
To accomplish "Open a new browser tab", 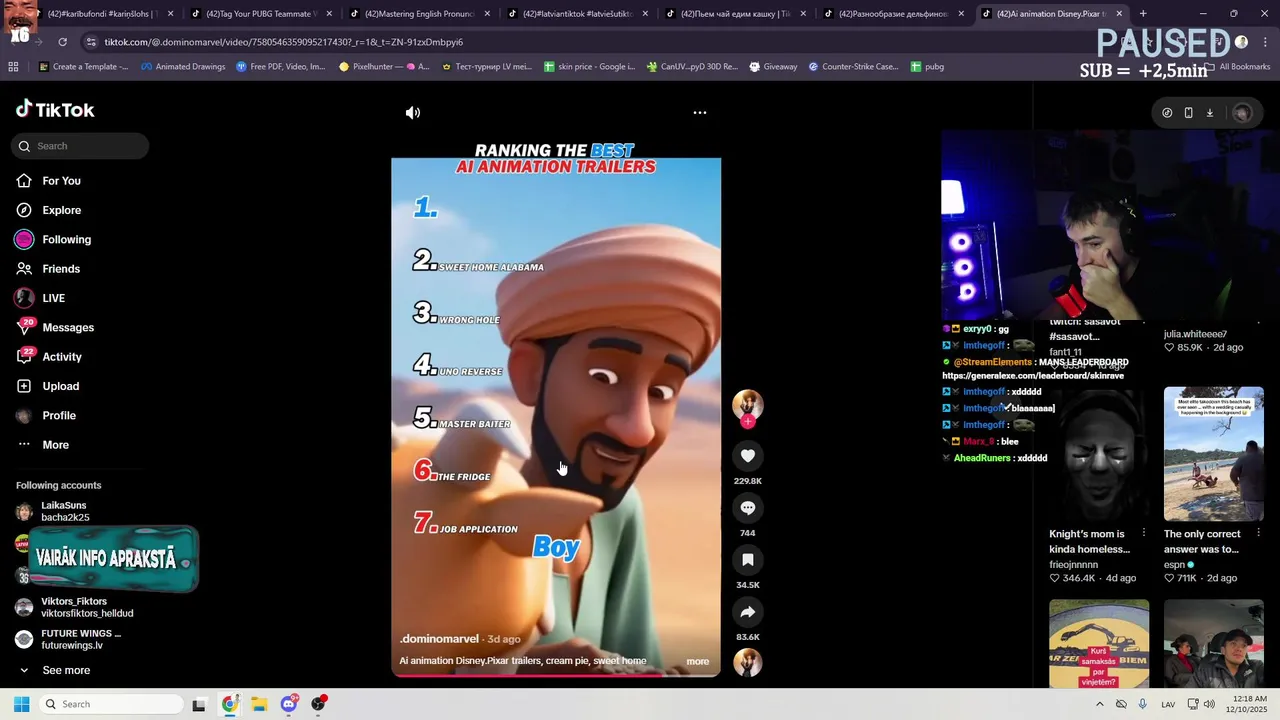I will coord(1143,14).
